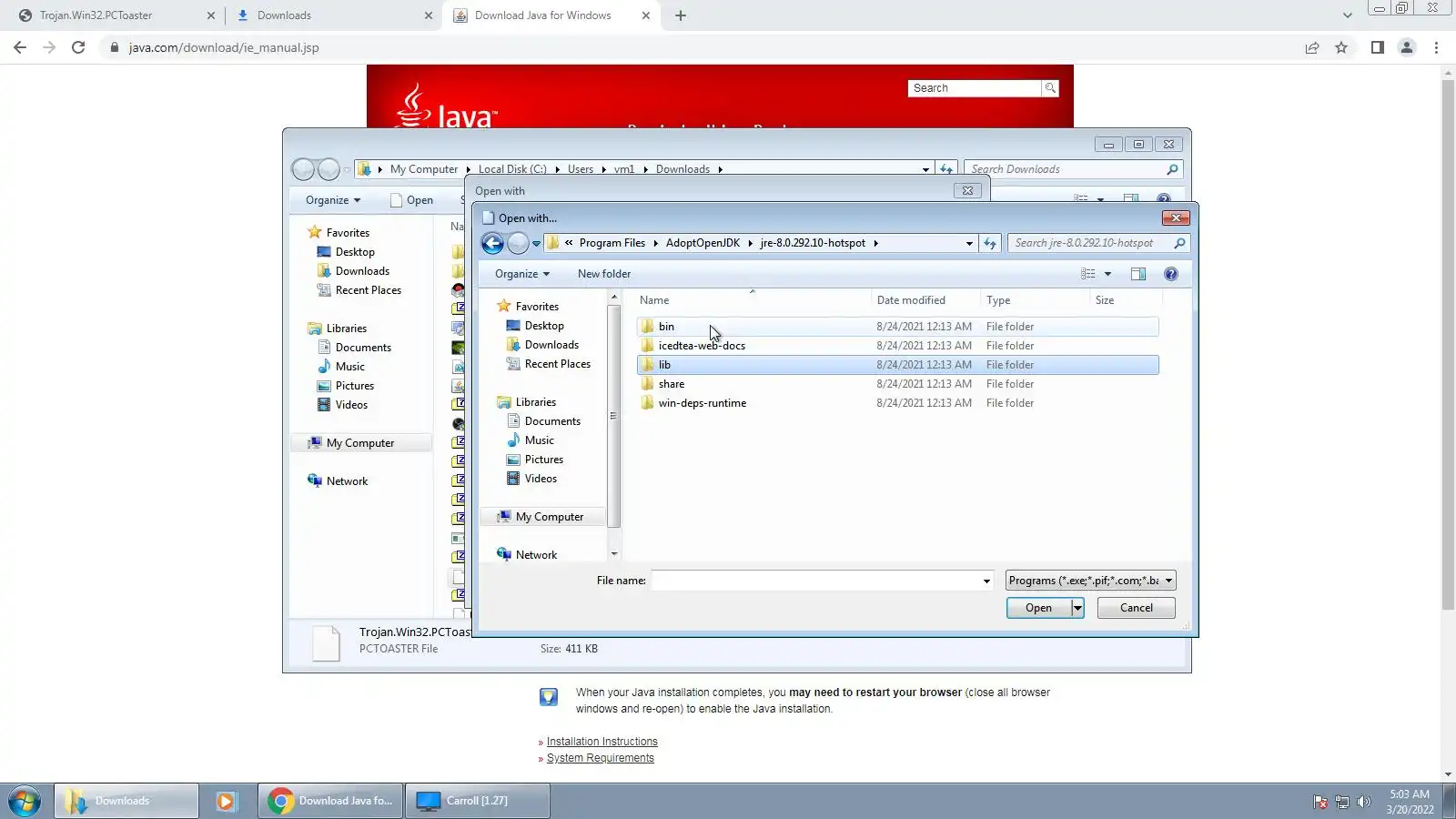
Task: Click Program Files in address breadcrumb
Action: click(612, 243)
